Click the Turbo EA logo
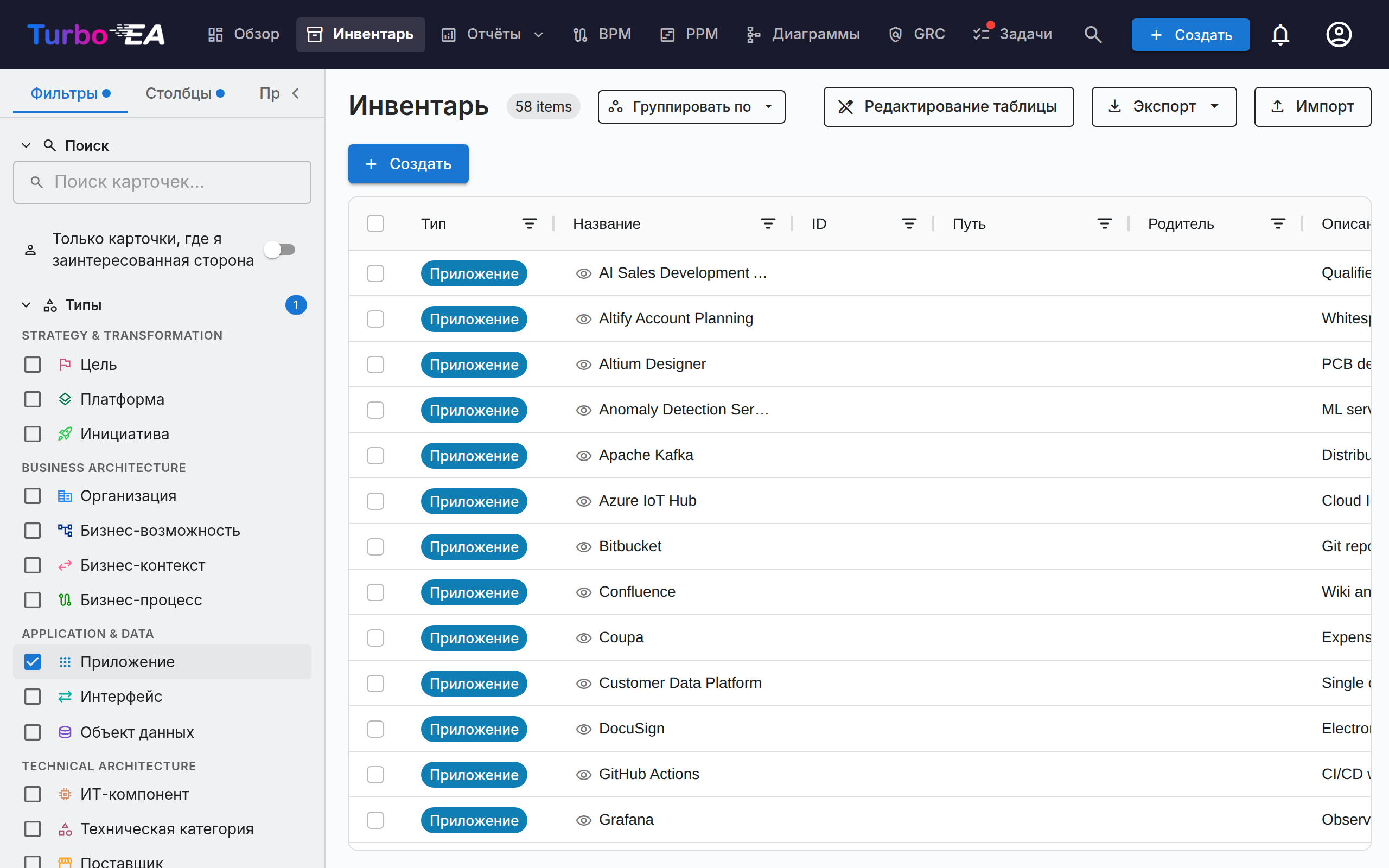 (96, 34)
